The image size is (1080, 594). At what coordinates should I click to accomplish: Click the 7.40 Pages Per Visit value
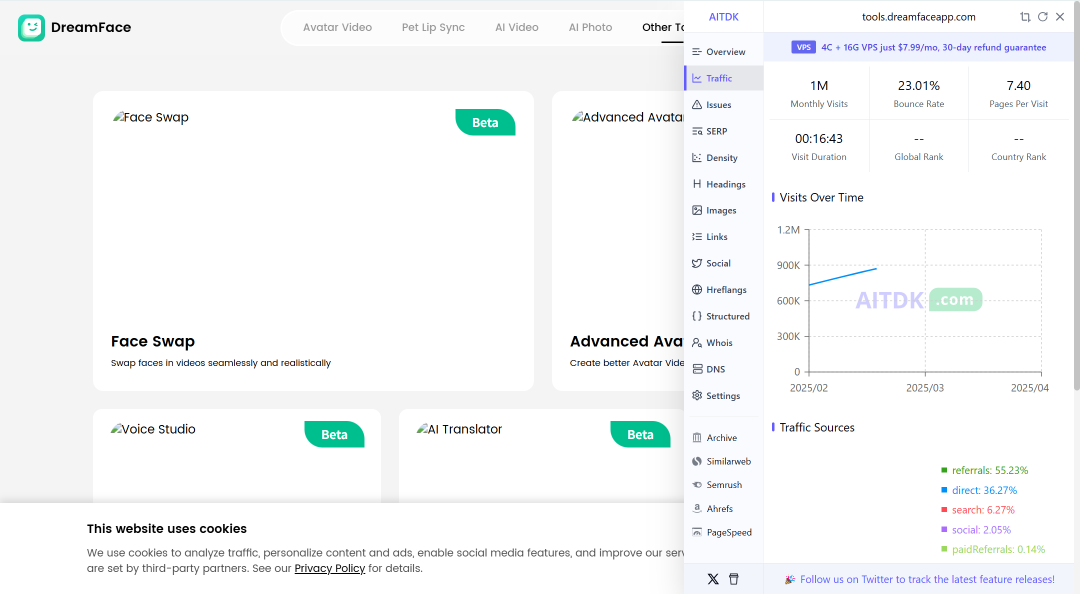pos(1019,86)
